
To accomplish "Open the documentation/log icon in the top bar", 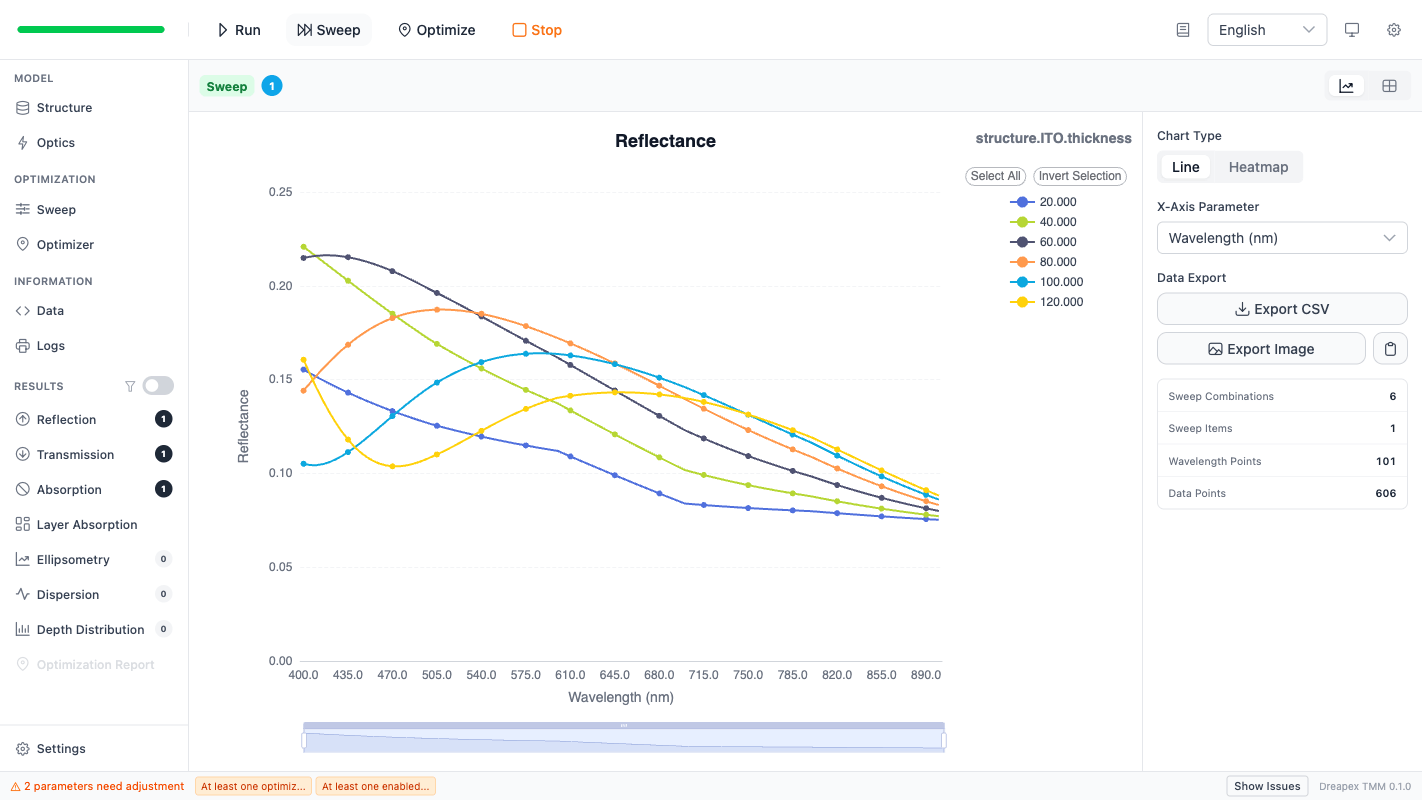I will click(1182, 30).
